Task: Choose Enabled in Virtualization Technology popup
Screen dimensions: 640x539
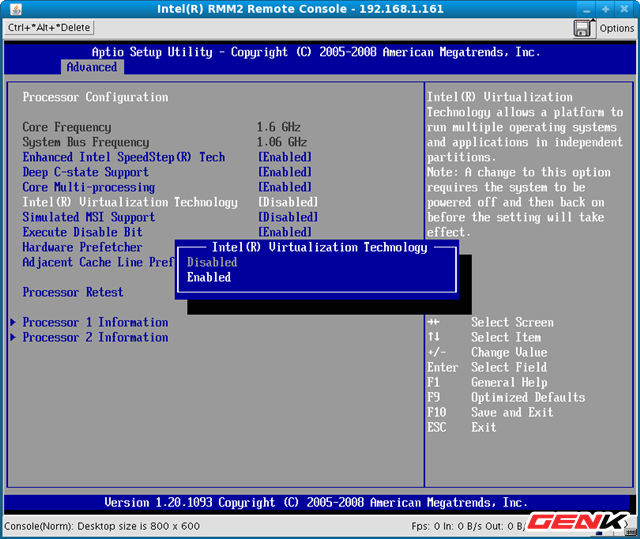Action: [209, 277]
